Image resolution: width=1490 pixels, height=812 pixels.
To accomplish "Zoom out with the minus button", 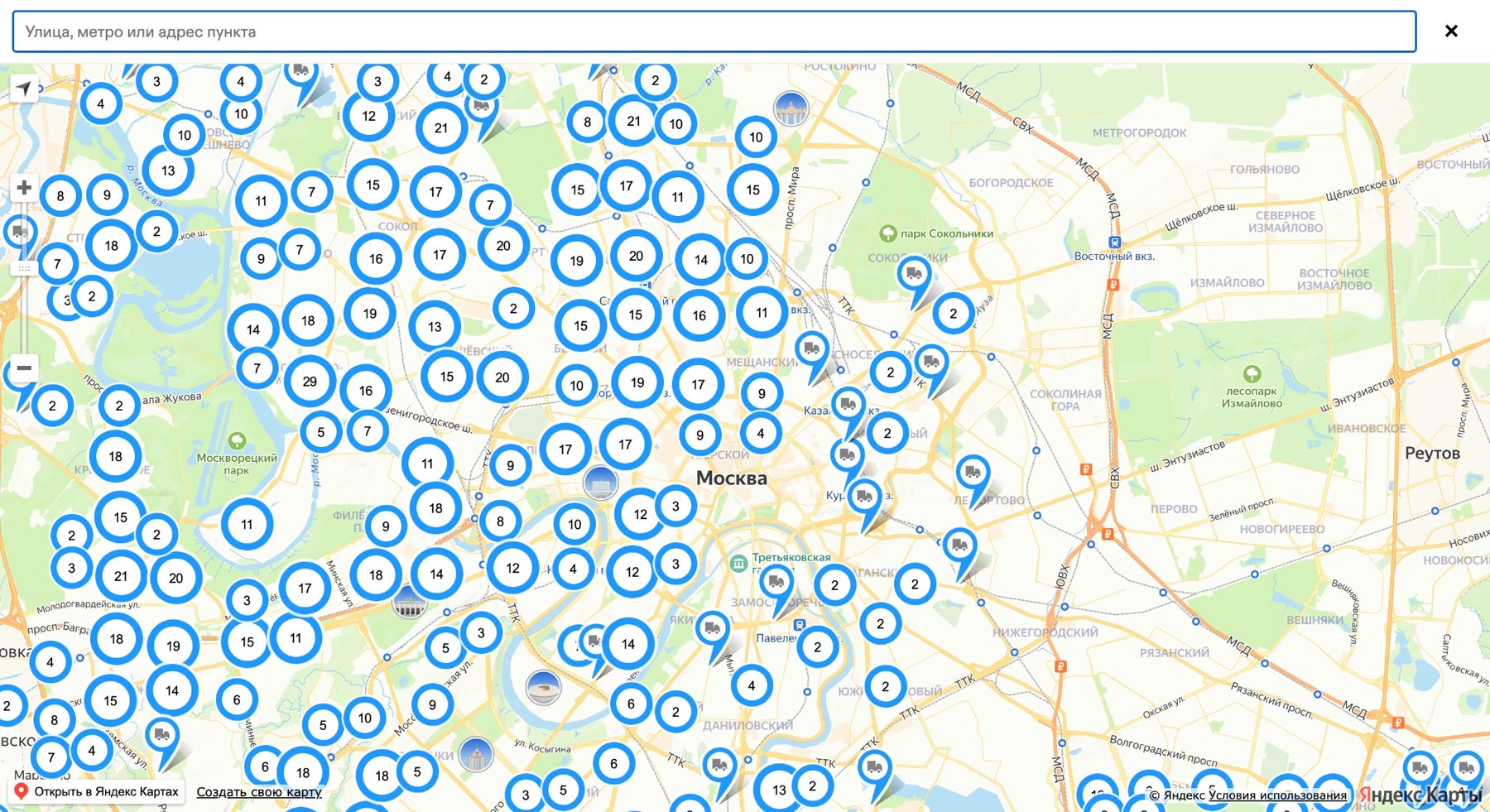I will pyautogui.click(x=24, y=368).
